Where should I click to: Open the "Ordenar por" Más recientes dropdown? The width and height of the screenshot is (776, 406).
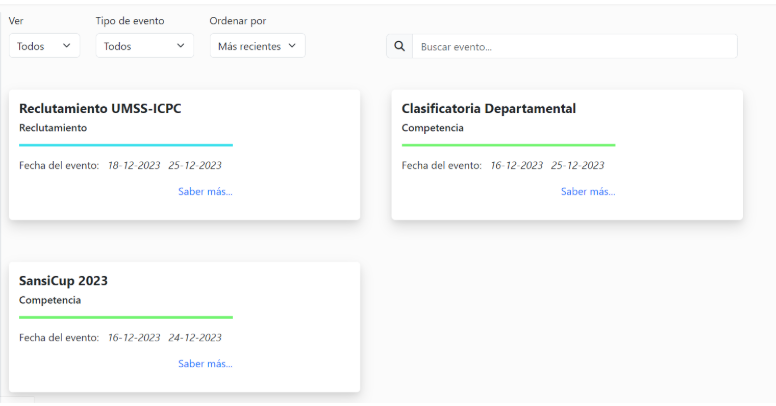pos(257,46)
